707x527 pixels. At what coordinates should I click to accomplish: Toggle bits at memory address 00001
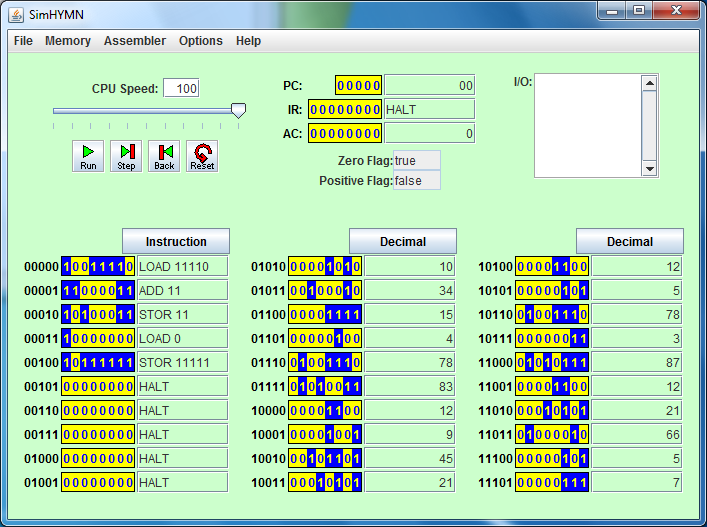98,290
